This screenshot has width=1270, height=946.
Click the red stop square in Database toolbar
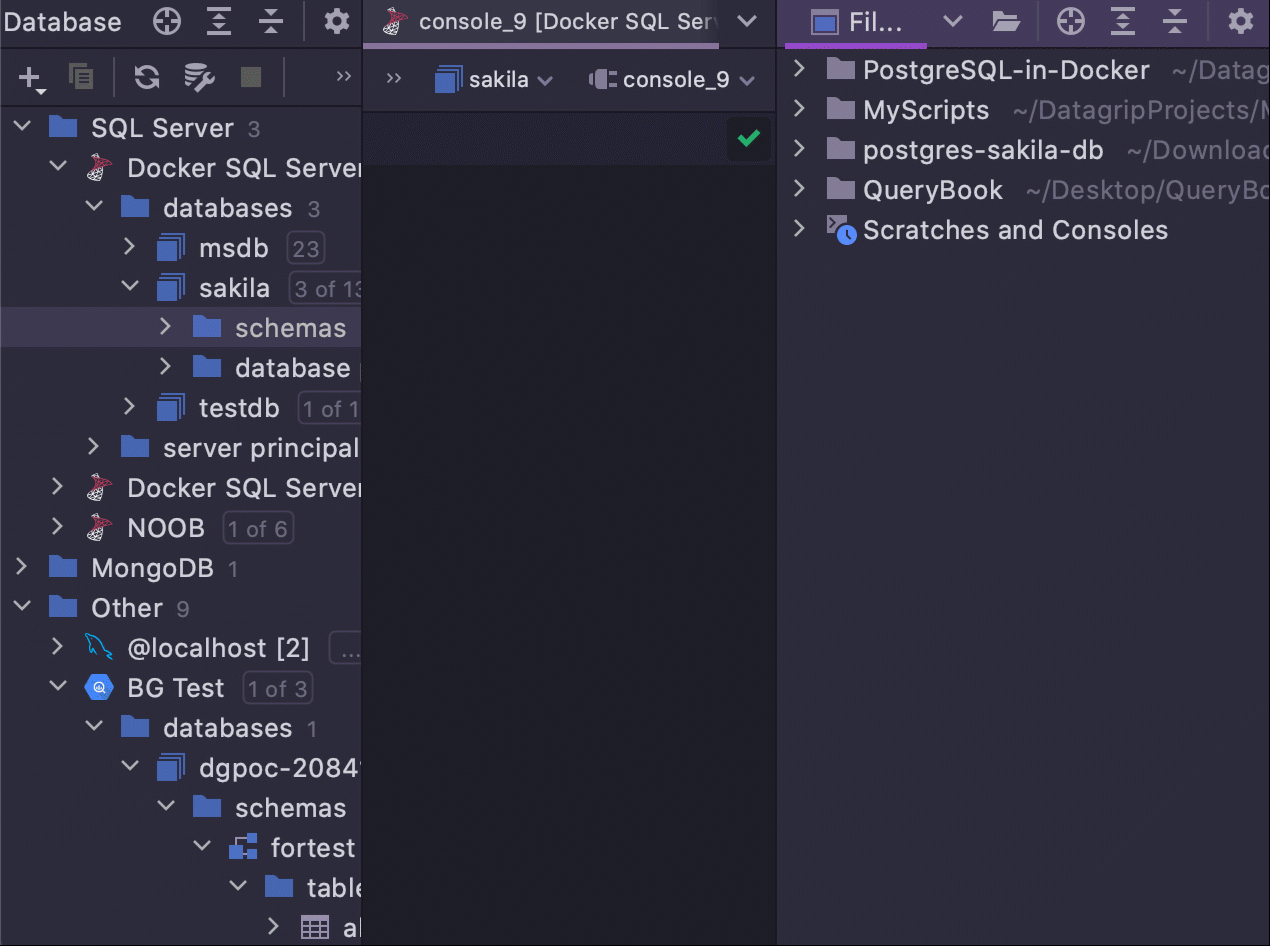tap(251, 77)
